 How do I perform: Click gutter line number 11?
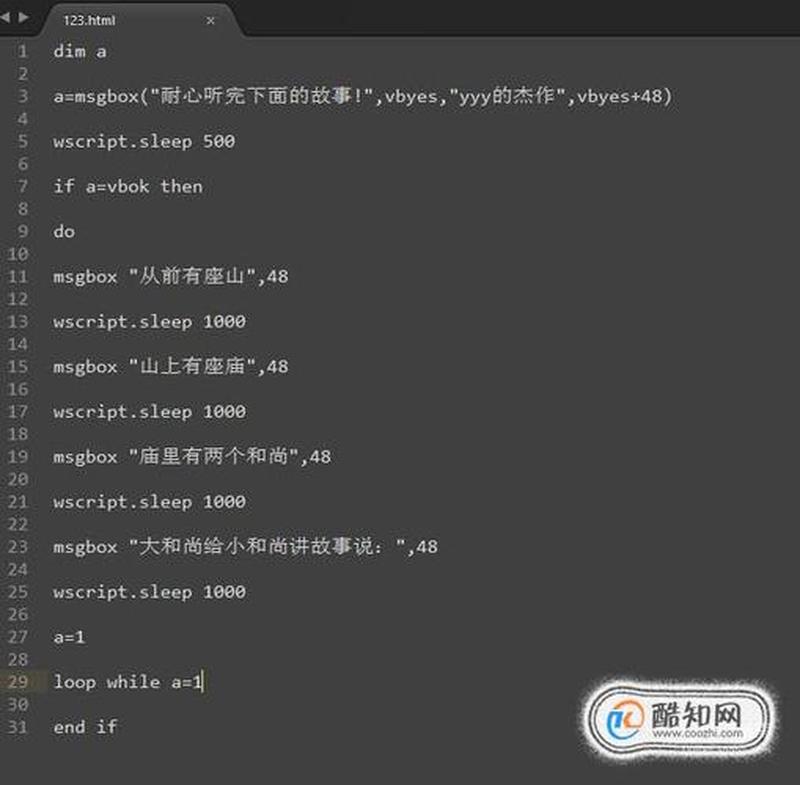(18, 276)
